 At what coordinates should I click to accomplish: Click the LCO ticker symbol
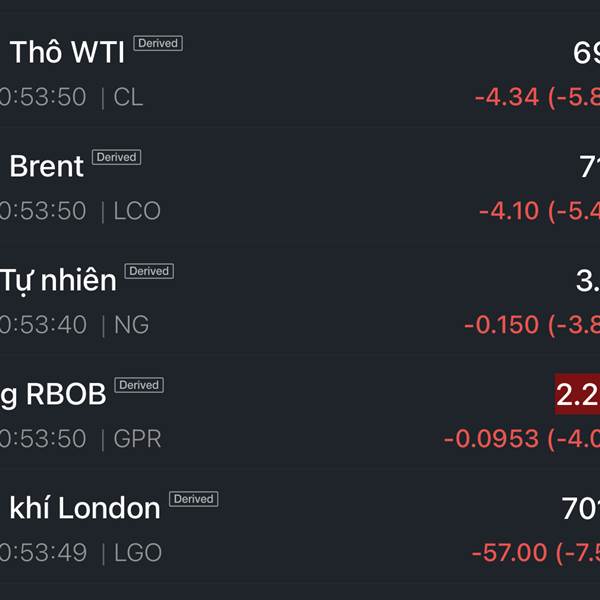(137, 211)
